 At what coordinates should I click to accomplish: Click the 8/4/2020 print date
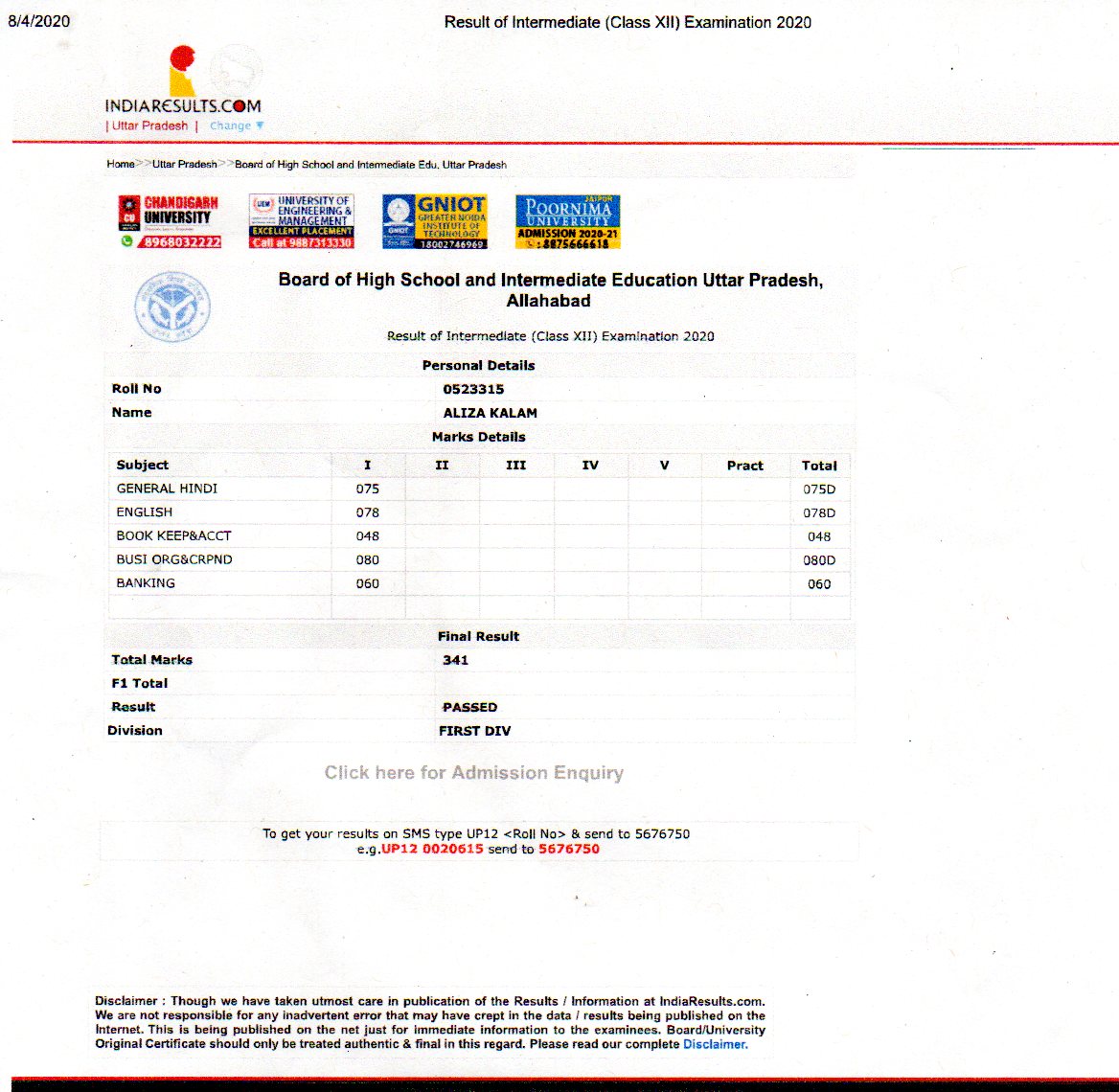coord(39,21)
